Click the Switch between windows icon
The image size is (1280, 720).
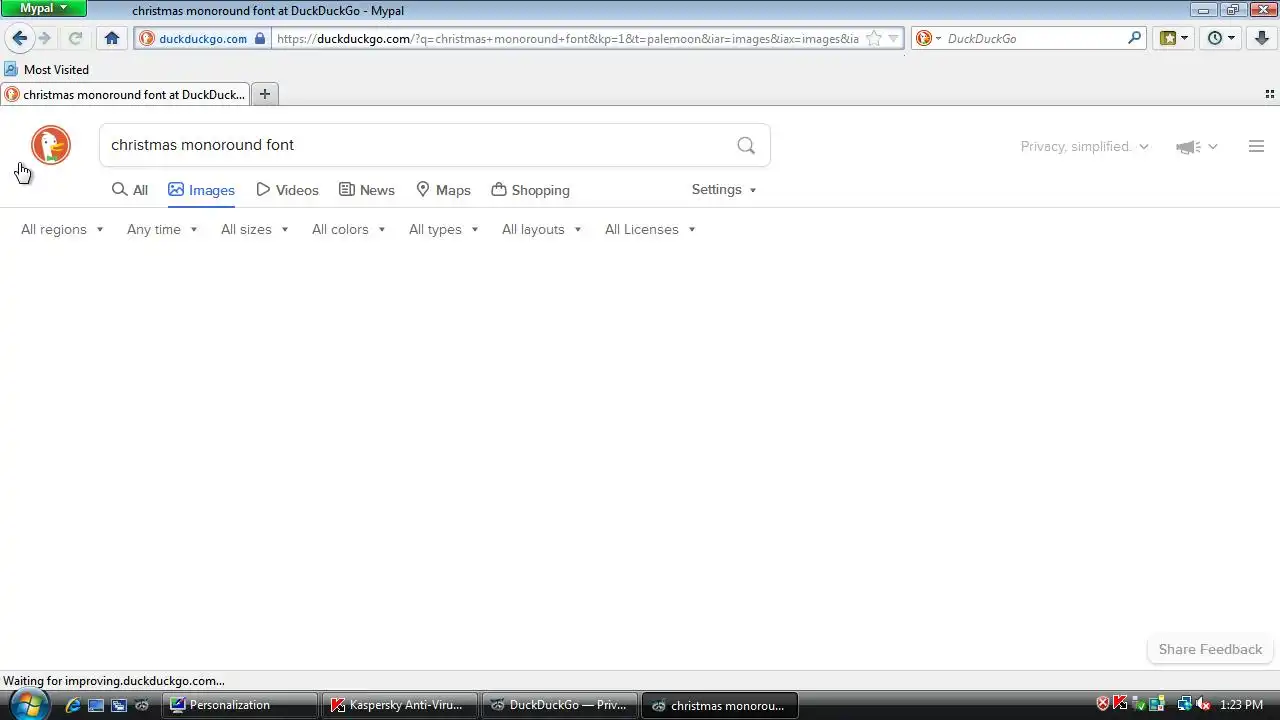pyautogui.click(x=119, y=705)
